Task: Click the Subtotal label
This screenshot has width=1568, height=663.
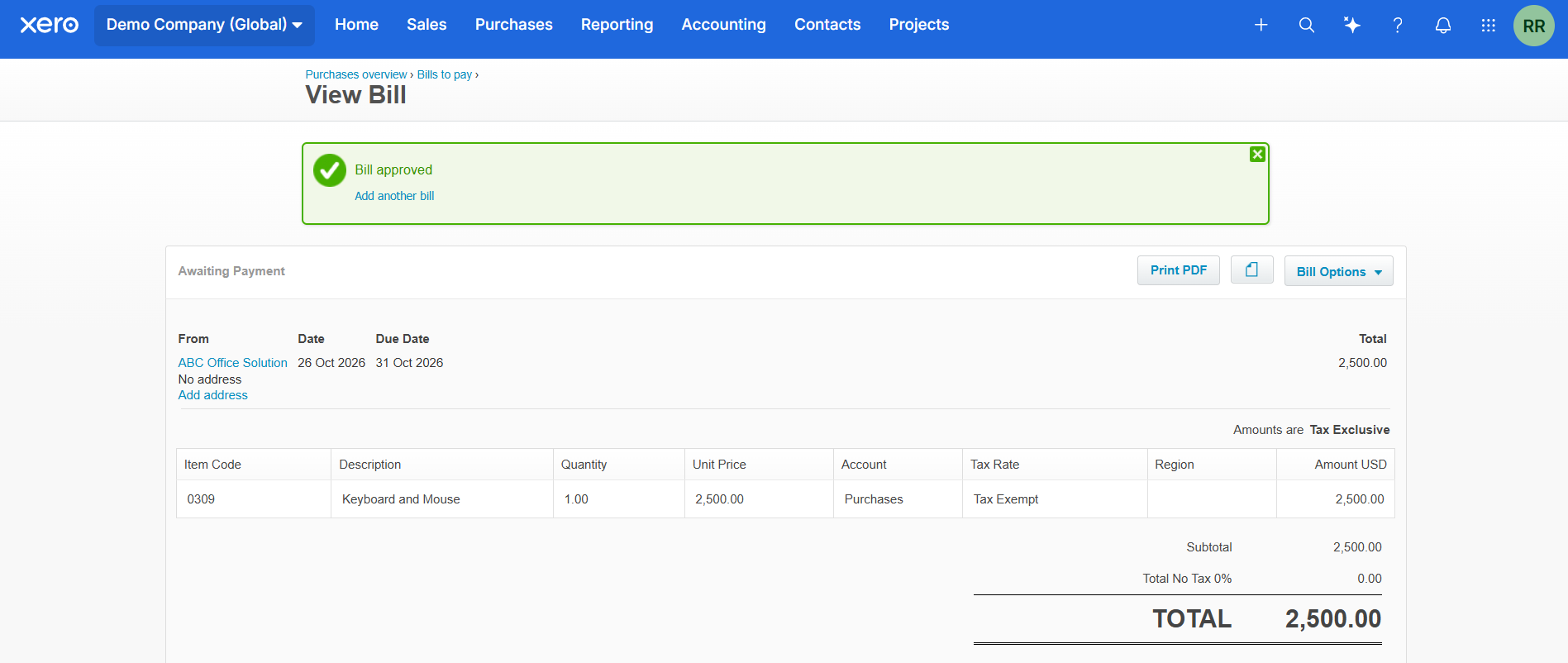Action: [x=1209, y=547]
